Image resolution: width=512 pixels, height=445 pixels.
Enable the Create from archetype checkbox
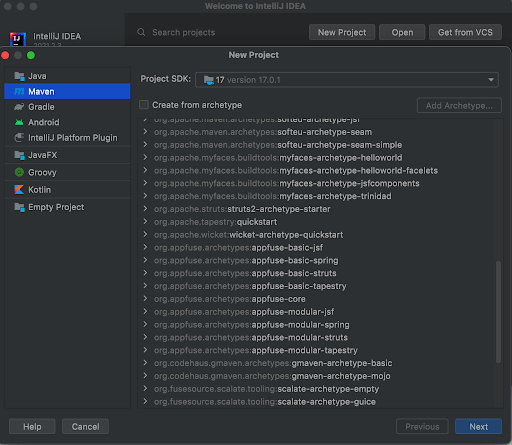click(x=144, y=105)
